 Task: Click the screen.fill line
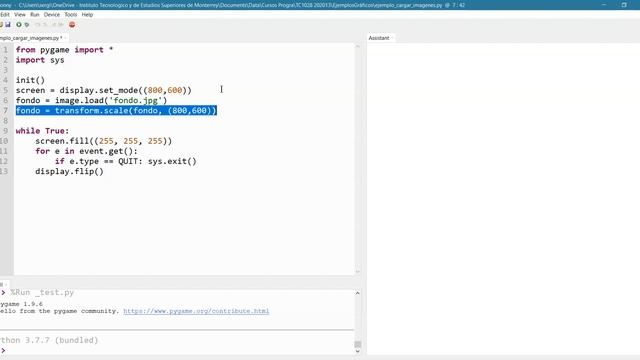104,141
